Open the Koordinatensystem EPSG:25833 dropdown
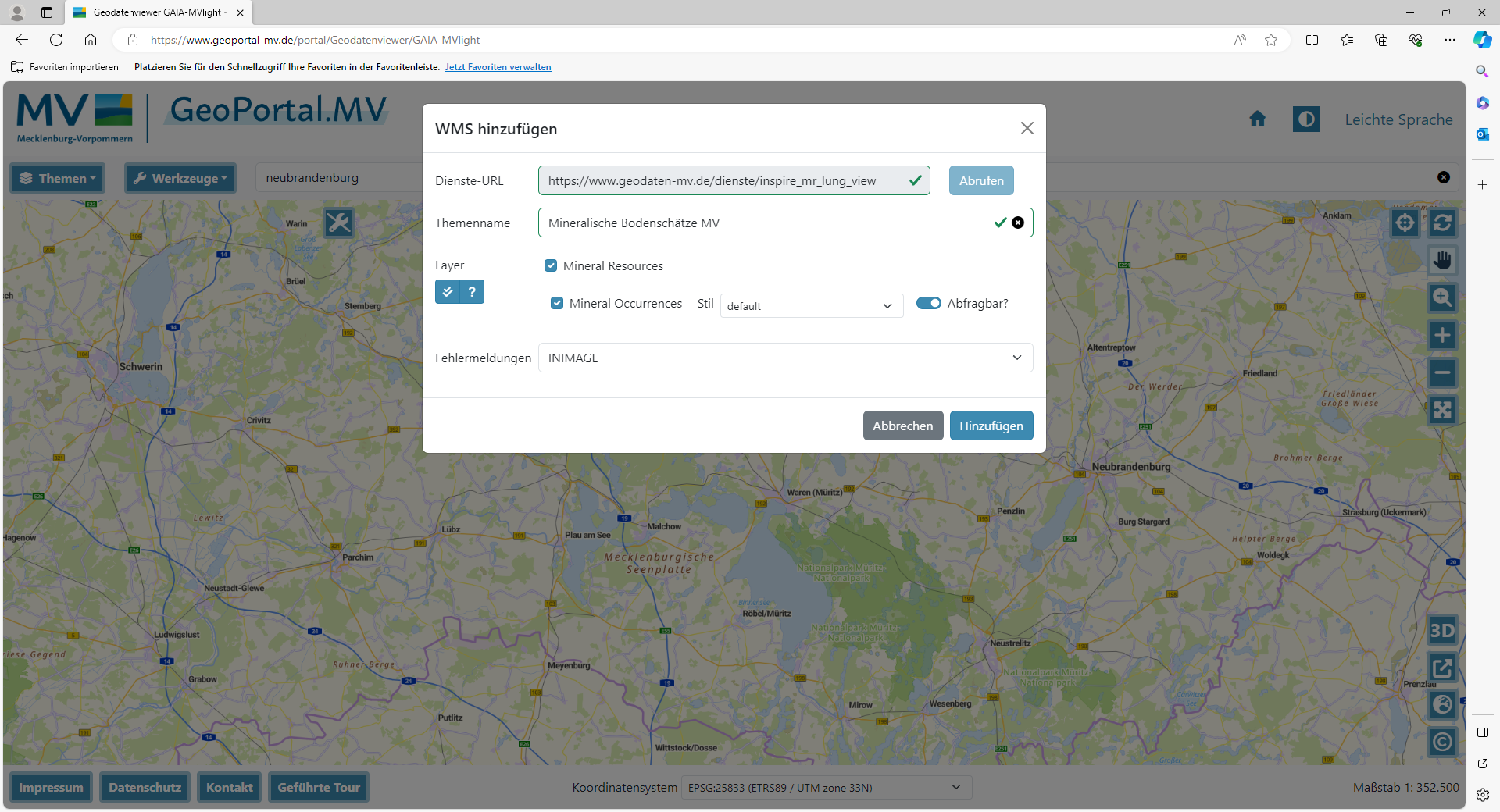The image size is (1500, 812). 827,787
